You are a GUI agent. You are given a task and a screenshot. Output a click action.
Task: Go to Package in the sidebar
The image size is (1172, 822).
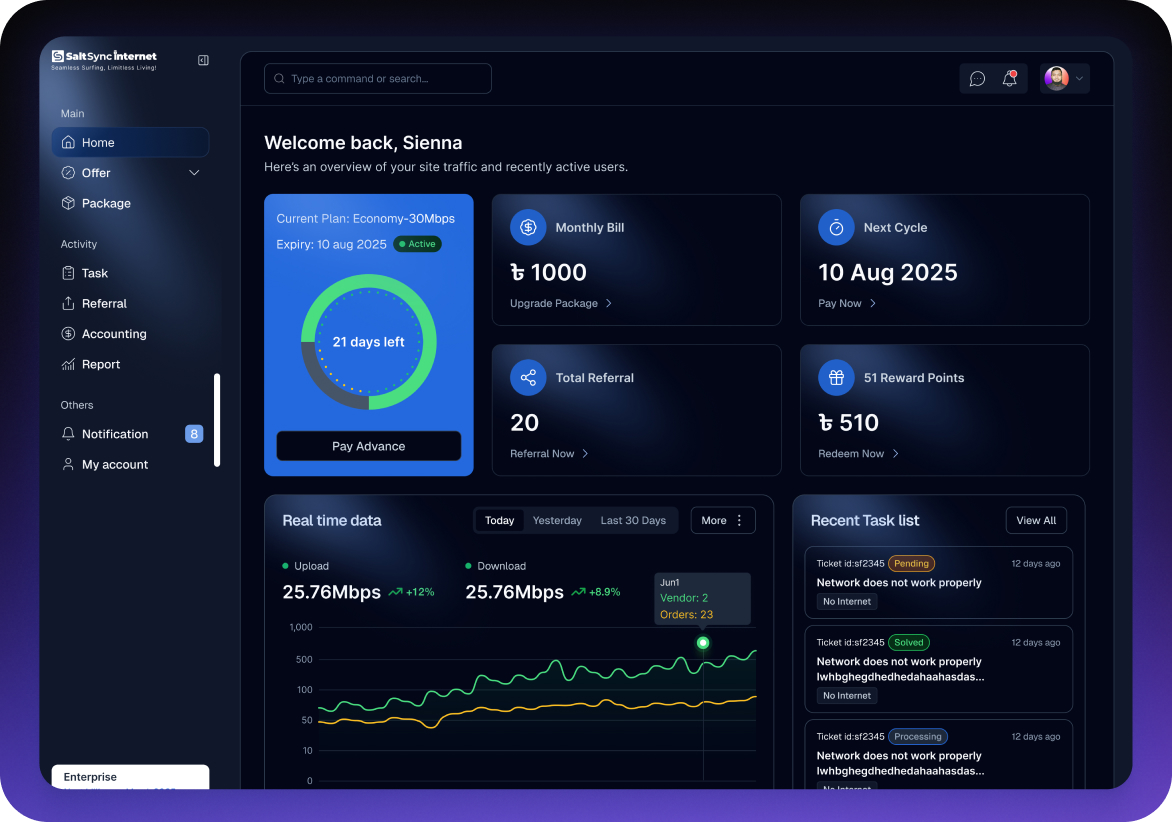[x=106, y=203]
